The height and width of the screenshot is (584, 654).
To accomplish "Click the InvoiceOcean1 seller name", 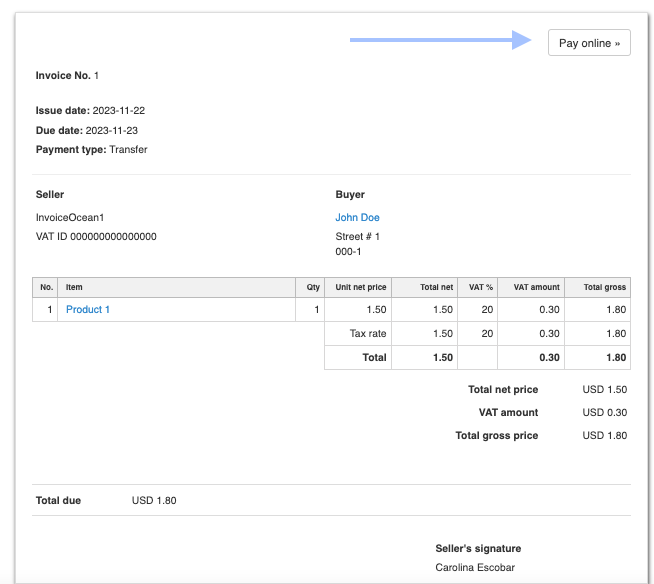I will 70,217.
